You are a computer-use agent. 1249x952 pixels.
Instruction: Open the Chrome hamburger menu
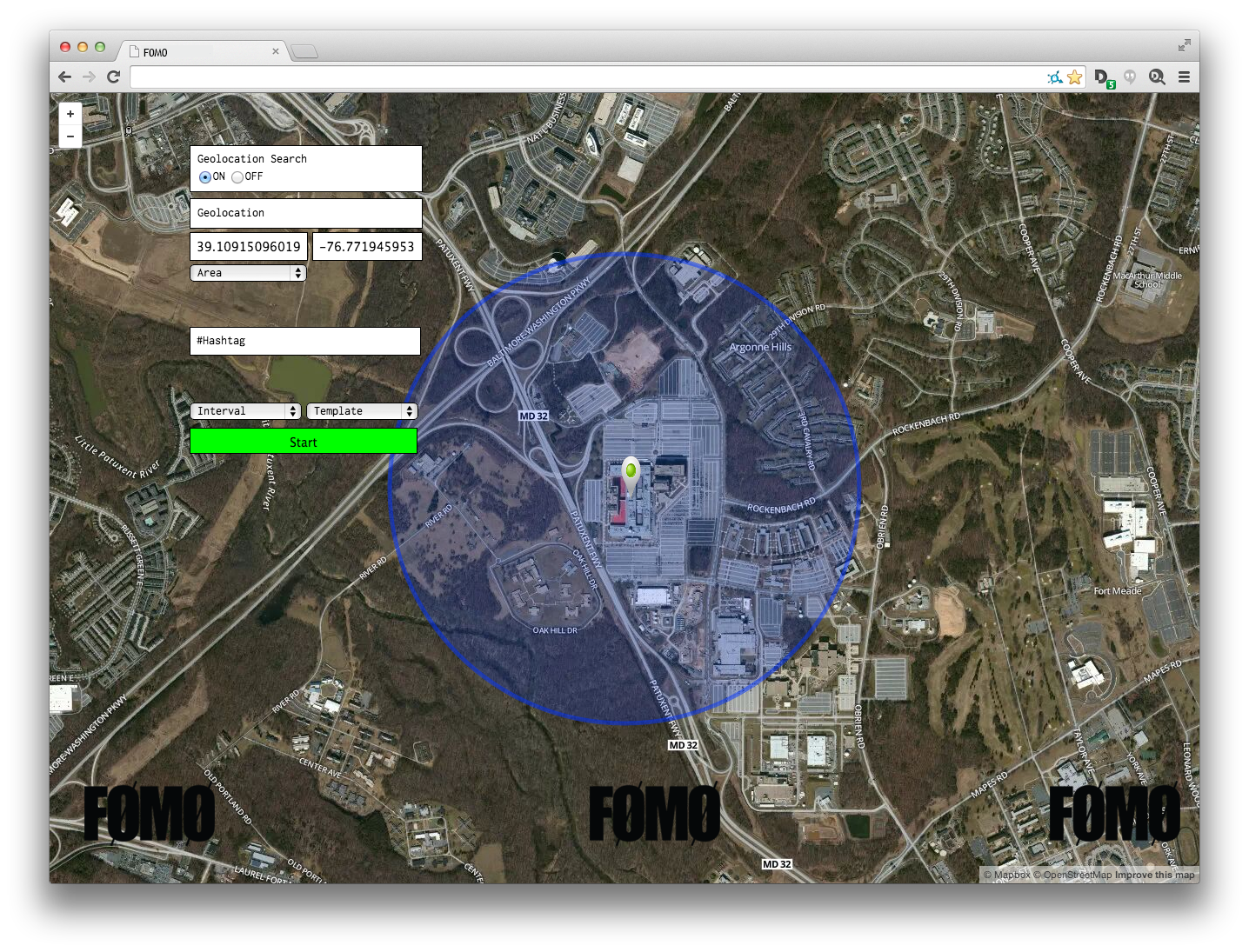pos(1184,77)
